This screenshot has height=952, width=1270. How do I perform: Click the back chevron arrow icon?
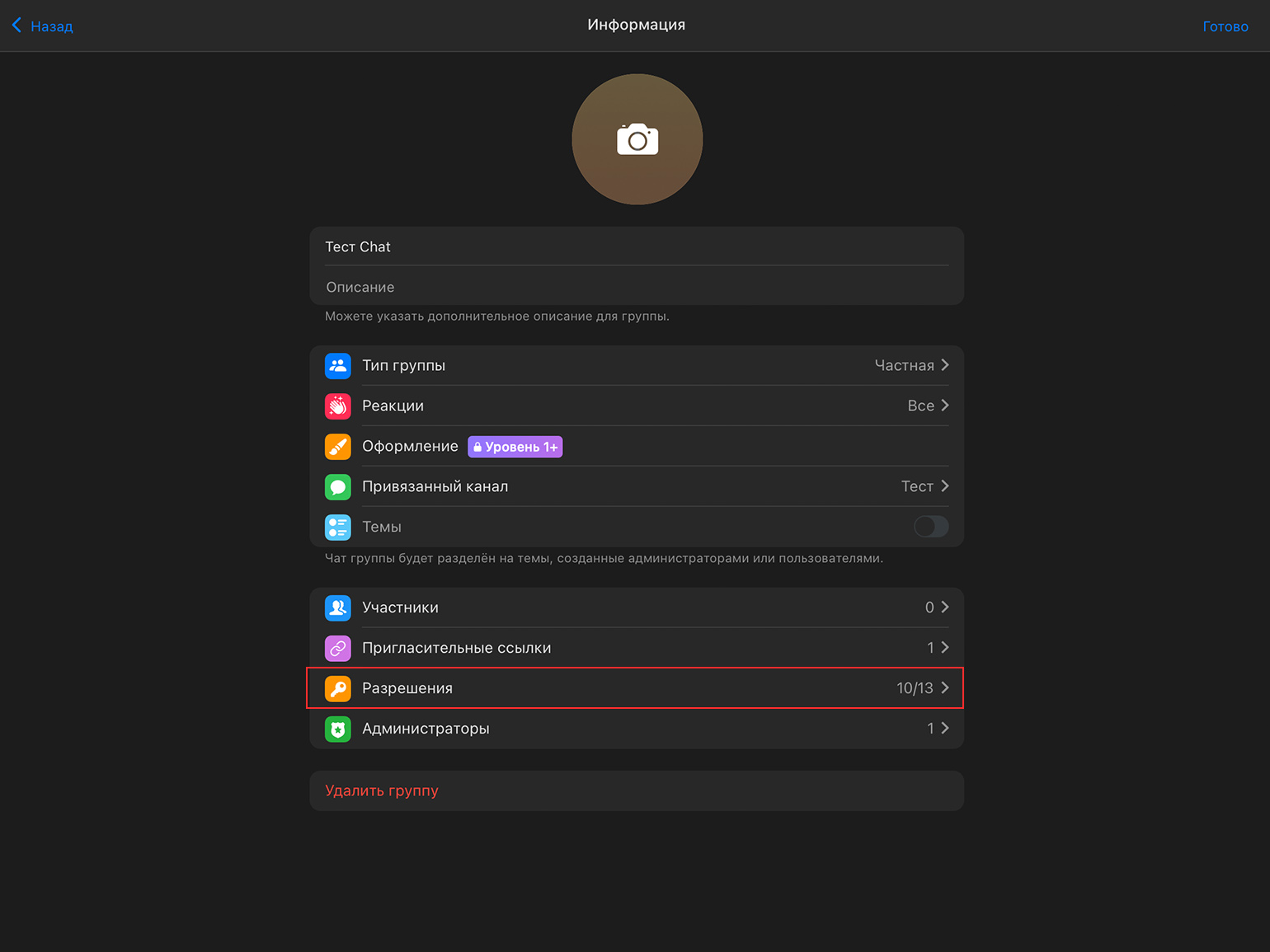(16, 26)
